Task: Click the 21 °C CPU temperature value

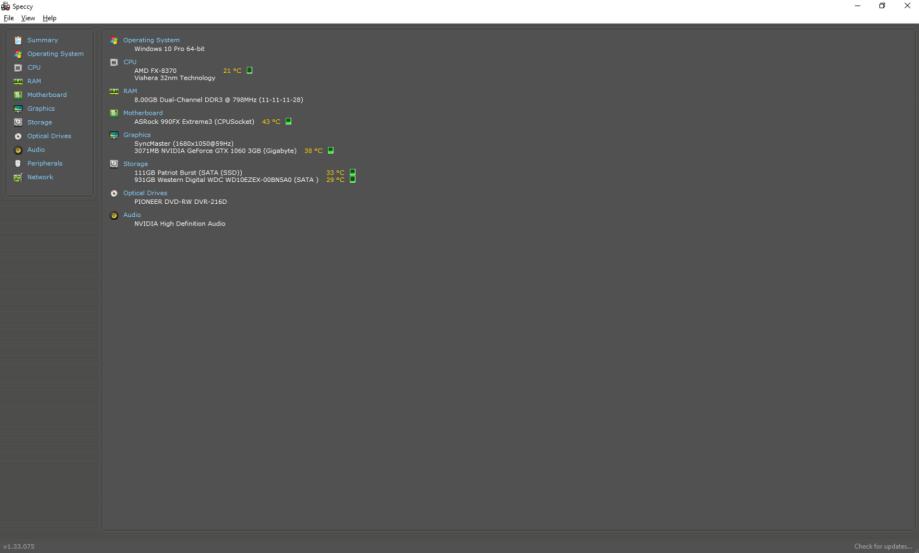Action: tap(232, 71)
